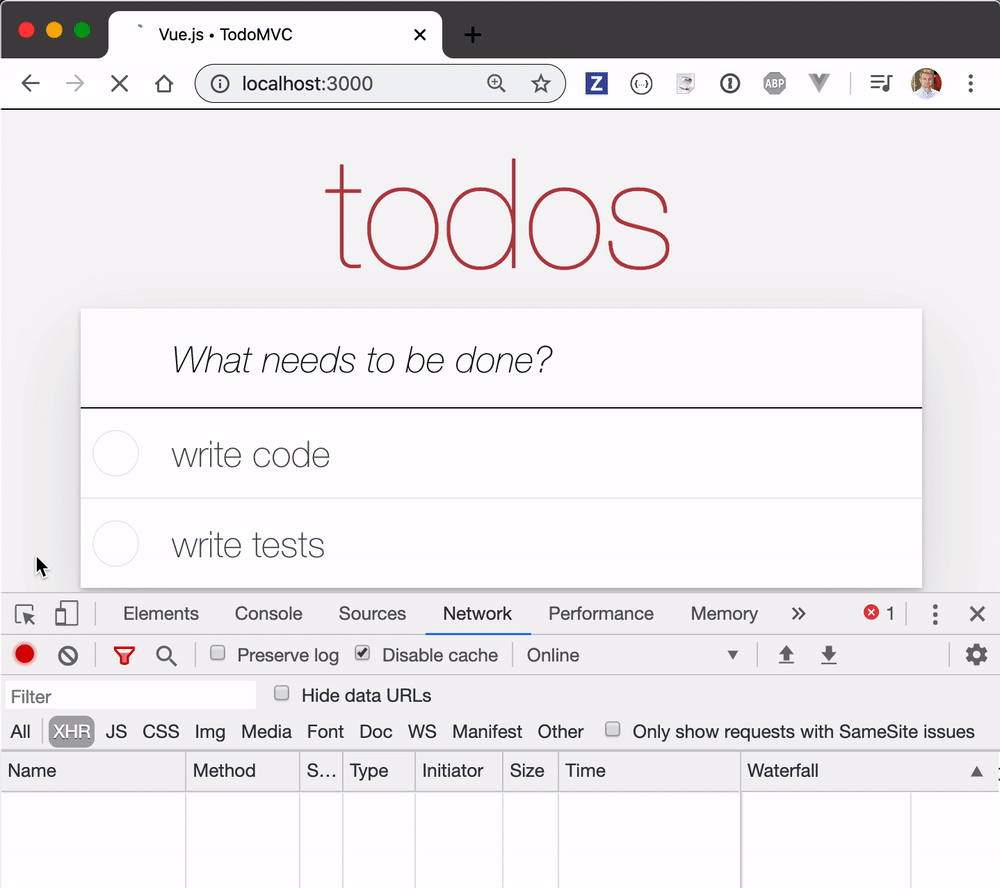
Task: Click the DevTools inspect element picker icon
Action: pos(25,614)
